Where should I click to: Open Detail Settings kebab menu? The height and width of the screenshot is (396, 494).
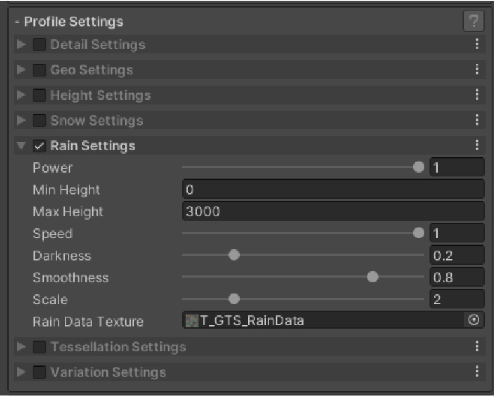tap(477, 44)
